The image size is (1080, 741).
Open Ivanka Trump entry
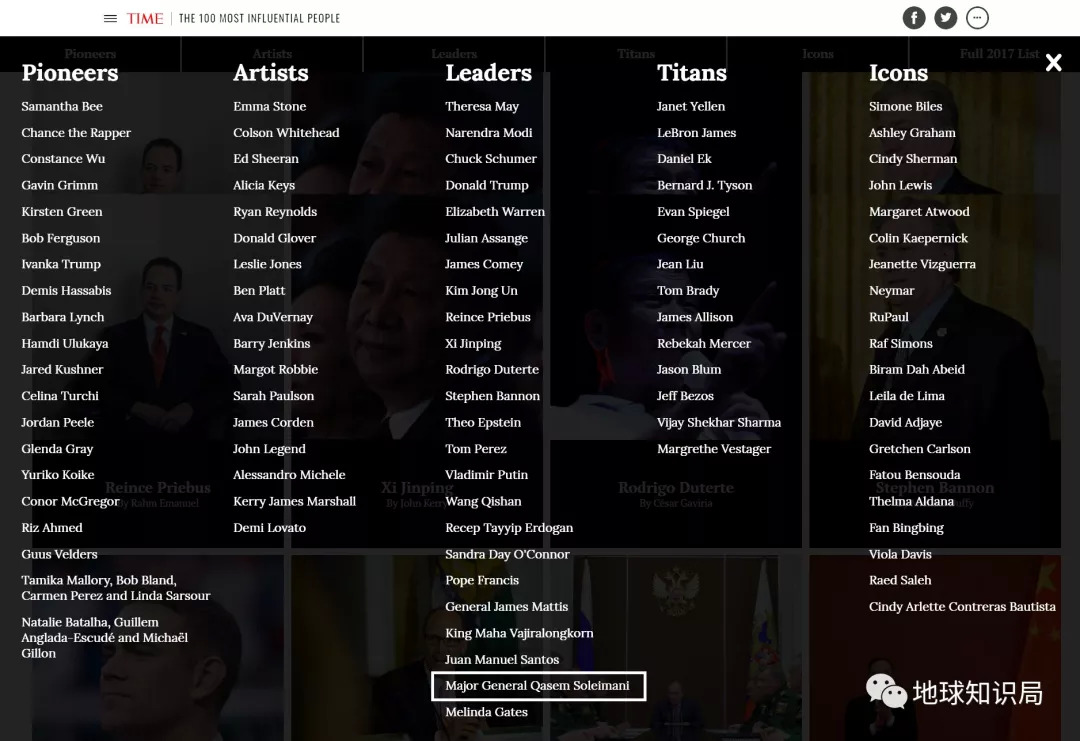coord(61,264)
